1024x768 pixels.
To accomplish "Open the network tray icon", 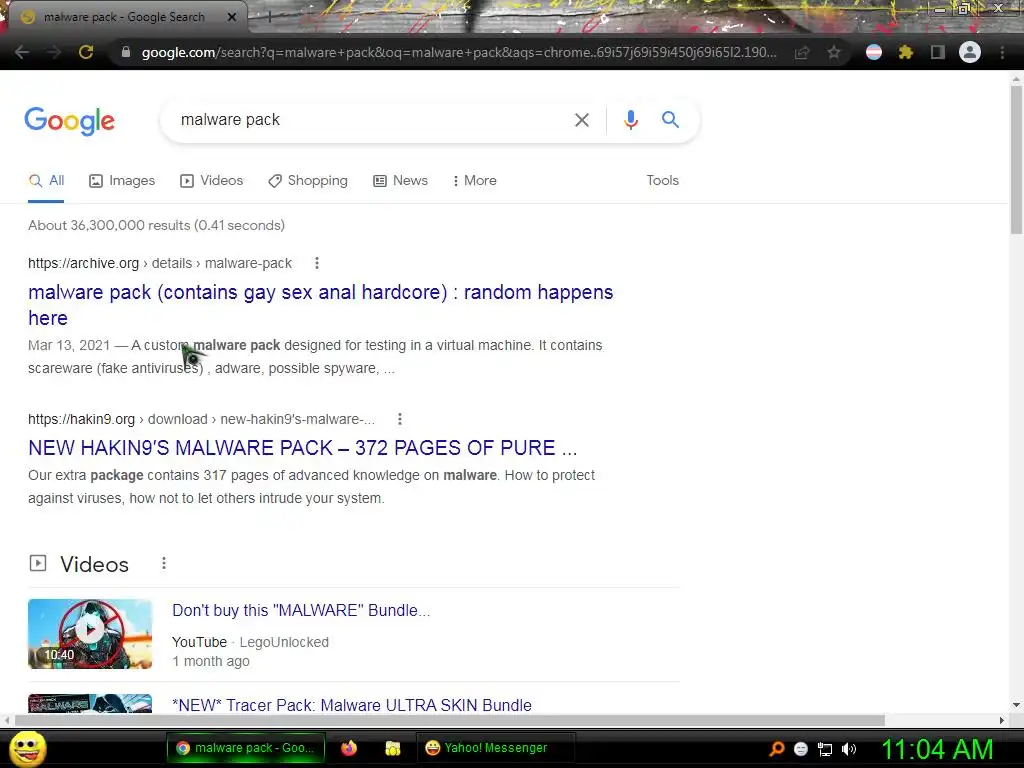I will [x=825, y=749].
